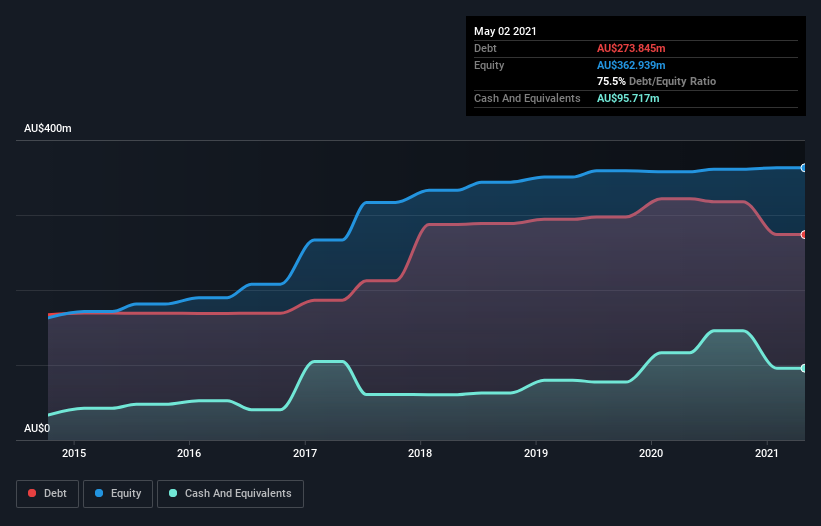
Task: Toggle the Debt series legend button
Action: [47, 494]
